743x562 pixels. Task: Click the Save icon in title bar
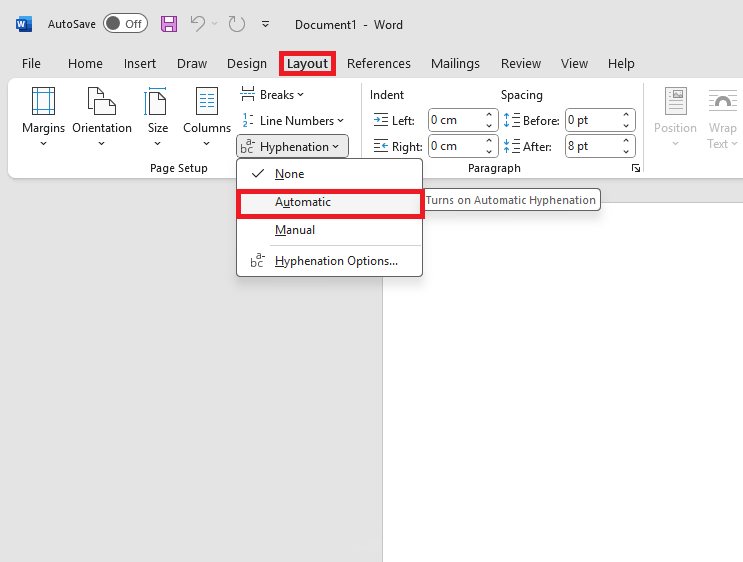169,24
